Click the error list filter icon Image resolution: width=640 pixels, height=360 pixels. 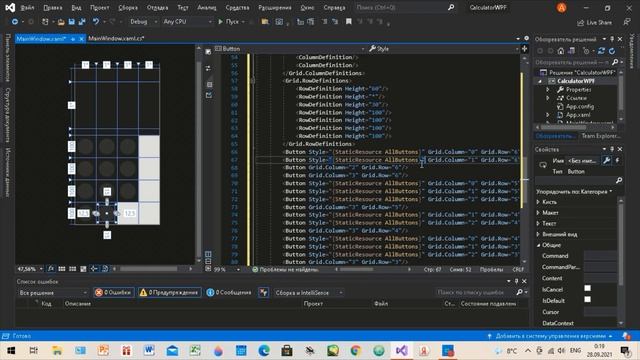(263, 292)
